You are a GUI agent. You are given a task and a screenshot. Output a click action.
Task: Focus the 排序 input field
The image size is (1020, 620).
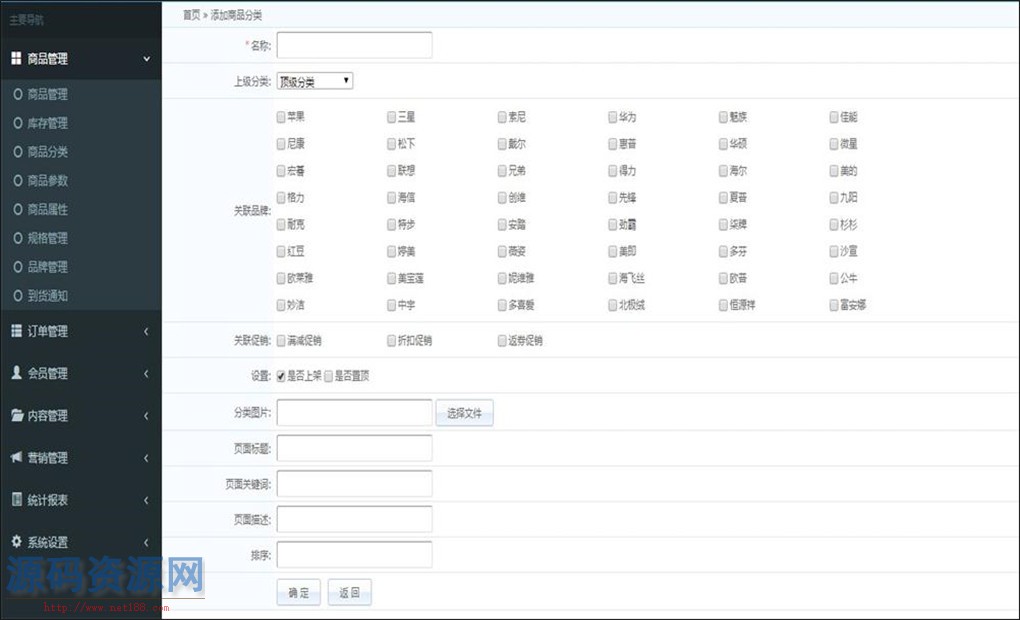click(355, 554)
